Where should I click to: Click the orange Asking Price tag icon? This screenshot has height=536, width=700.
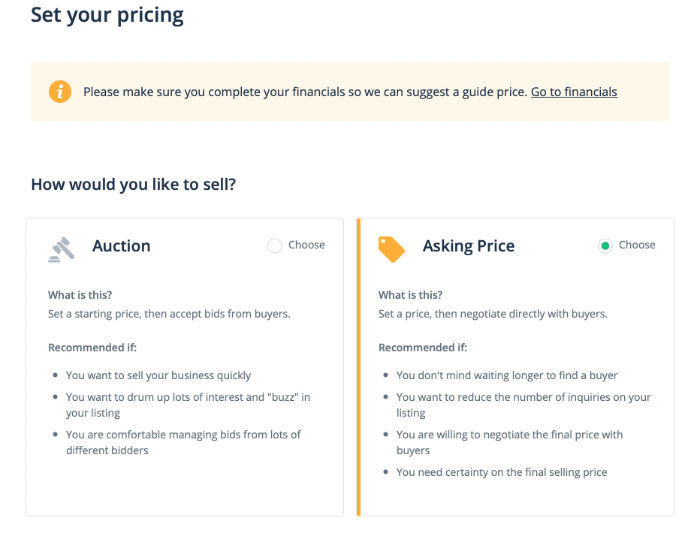(392, 249)
